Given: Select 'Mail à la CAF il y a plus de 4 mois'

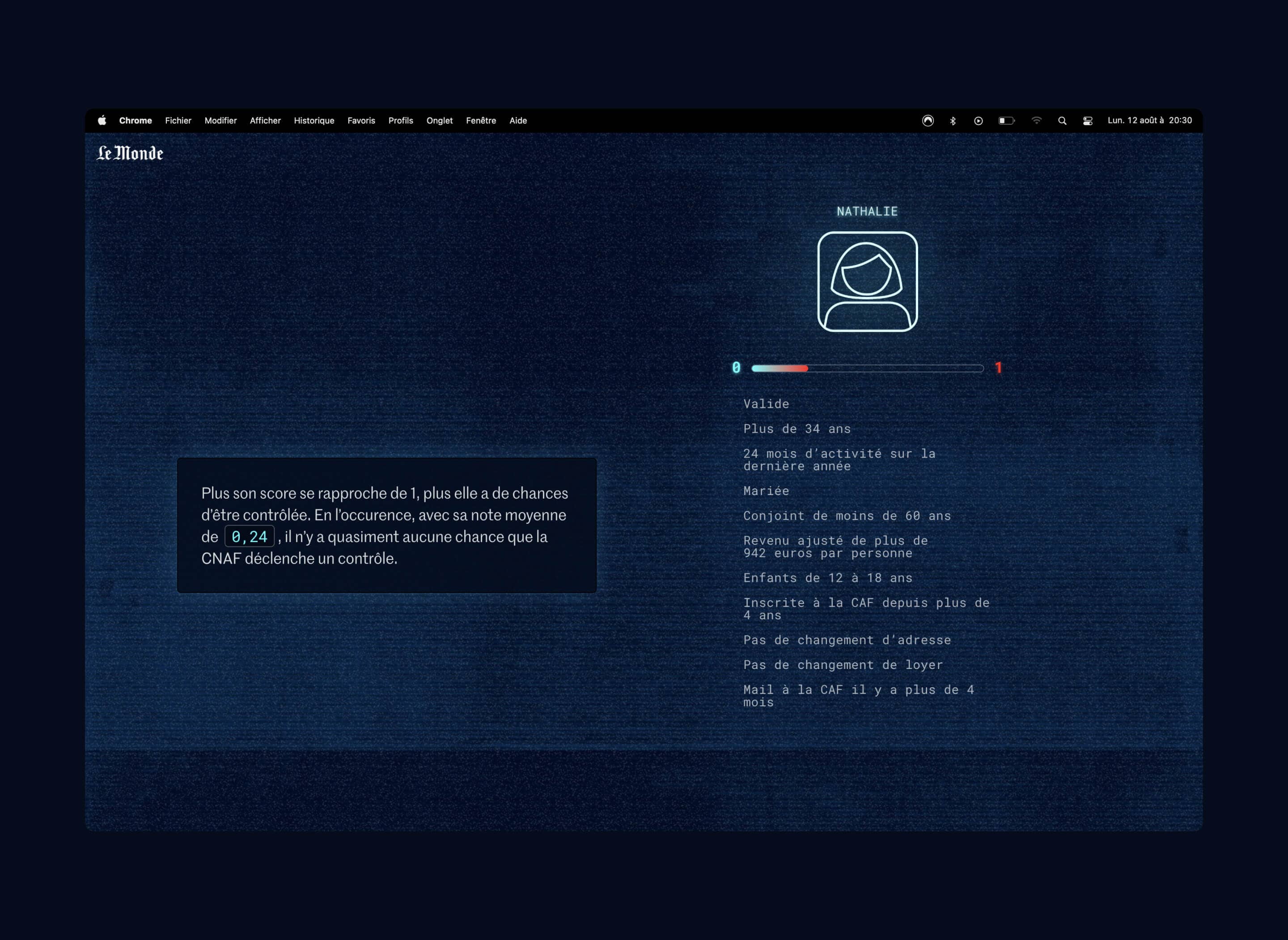Looking at the screenshot, I should click(859, 696).
